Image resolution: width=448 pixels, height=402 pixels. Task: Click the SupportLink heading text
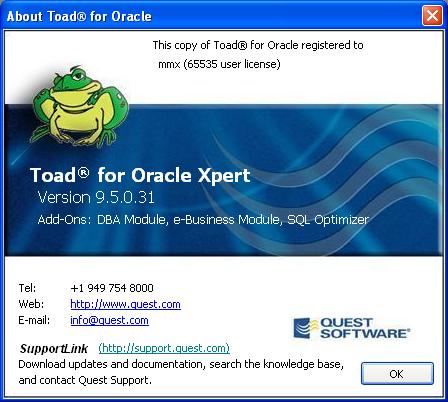tap(54, 348)
